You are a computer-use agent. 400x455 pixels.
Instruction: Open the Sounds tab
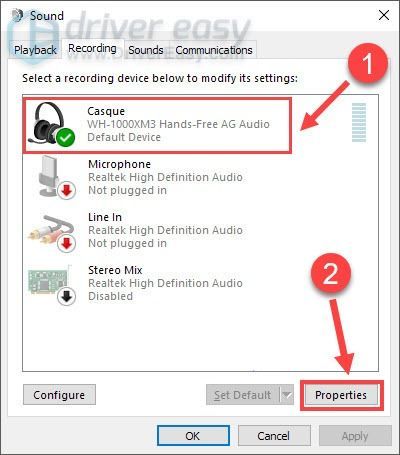pos(146,50)
